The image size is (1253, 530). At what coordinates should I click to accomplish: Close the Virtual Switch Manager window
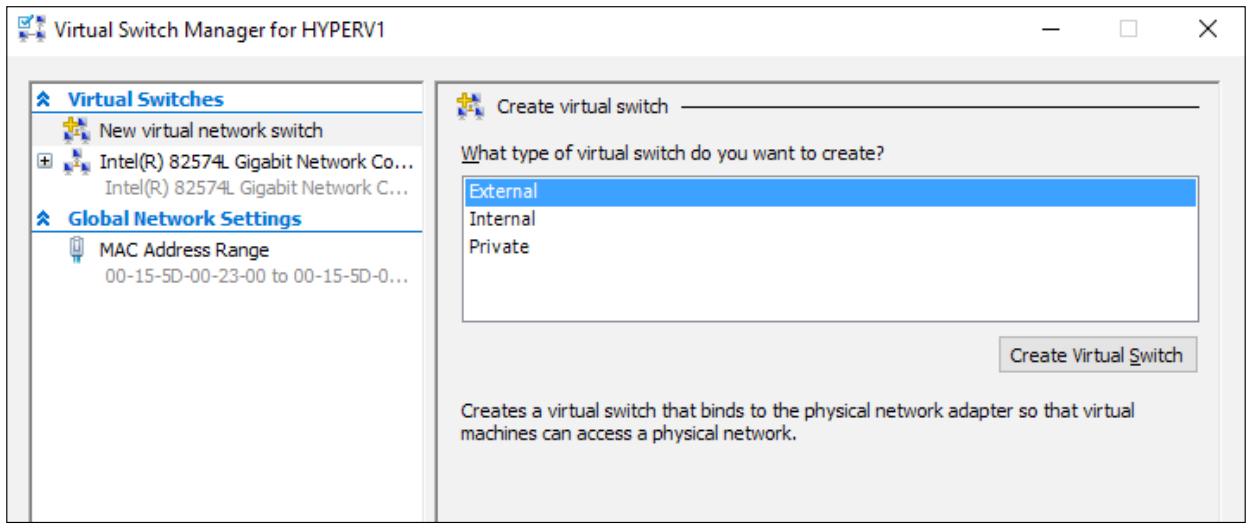point(1209,30)
